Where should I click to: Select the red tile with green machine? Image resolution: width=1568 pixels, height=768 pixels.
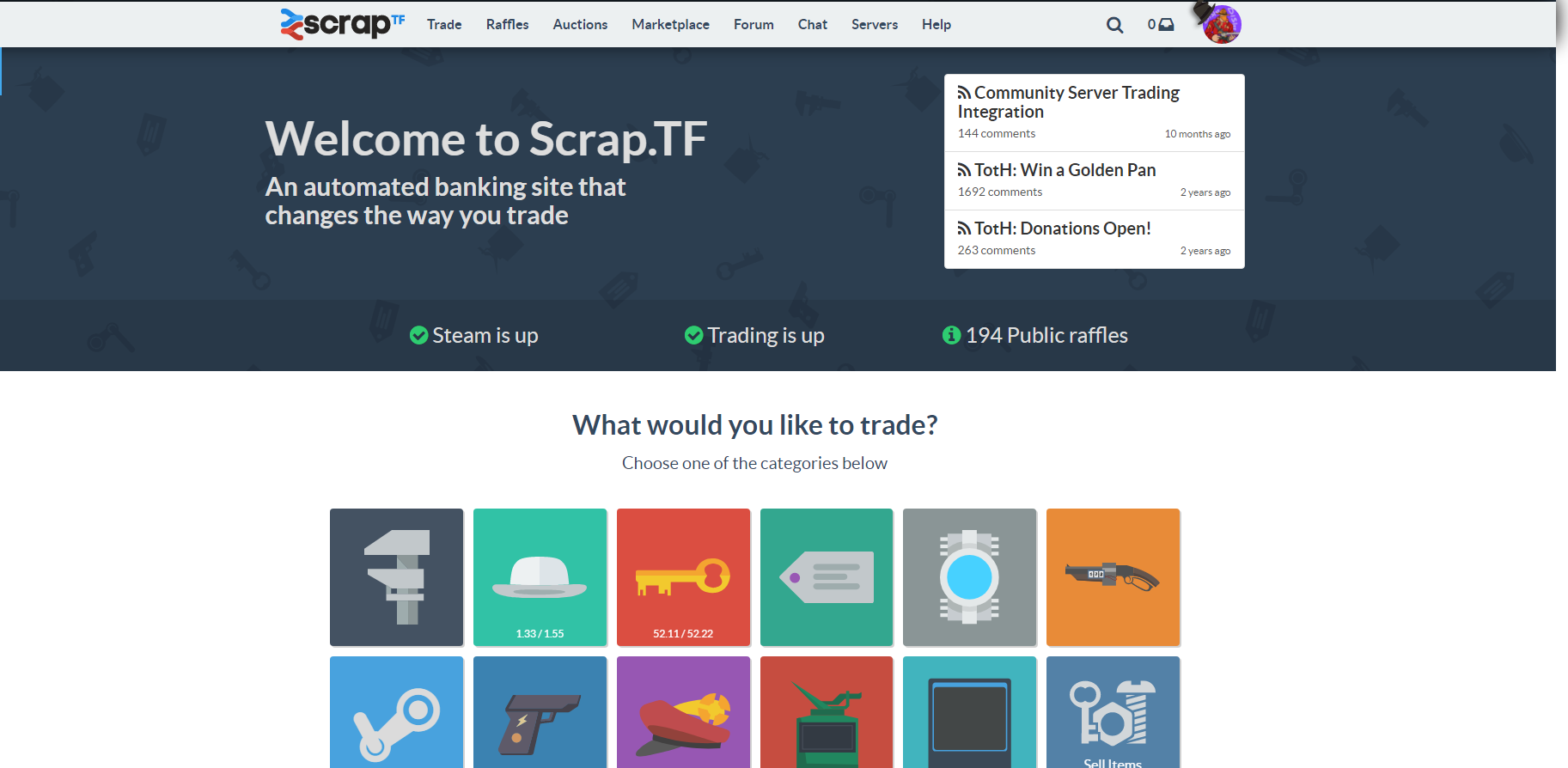[x=827, y=712]
